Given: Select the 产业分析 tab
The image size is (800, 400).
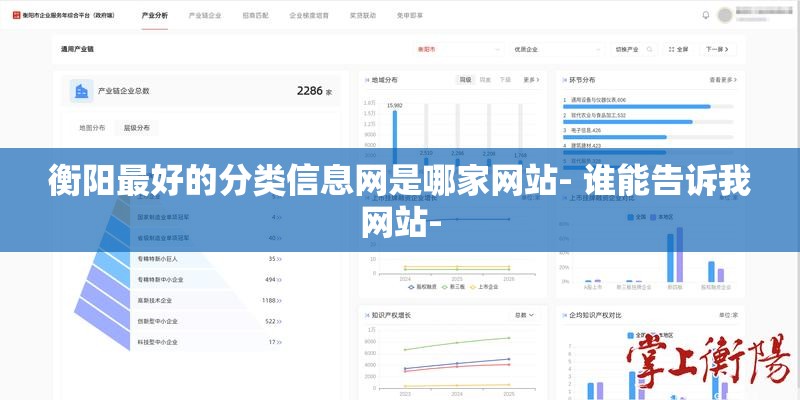Looking at the screenshot, I should click(155, 15).
